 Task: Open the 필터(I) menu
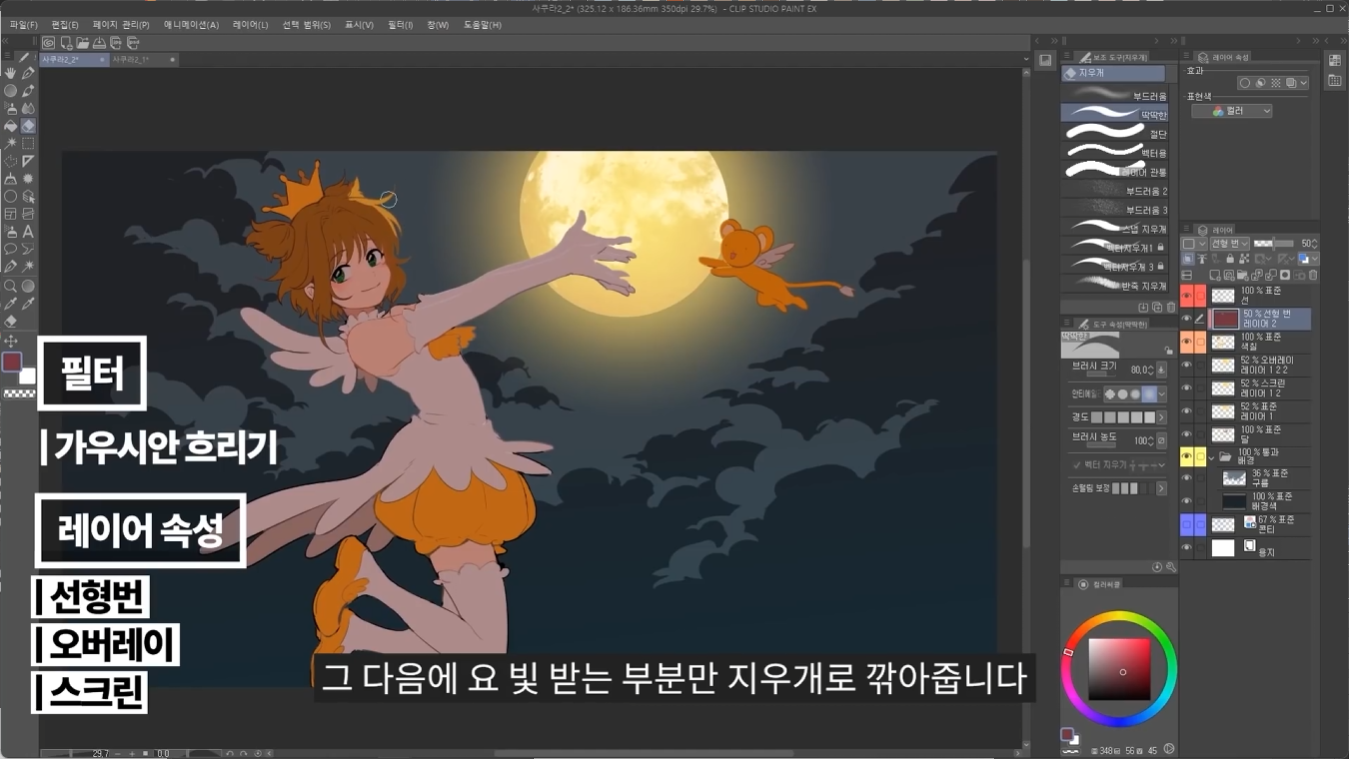click(400, 24)
